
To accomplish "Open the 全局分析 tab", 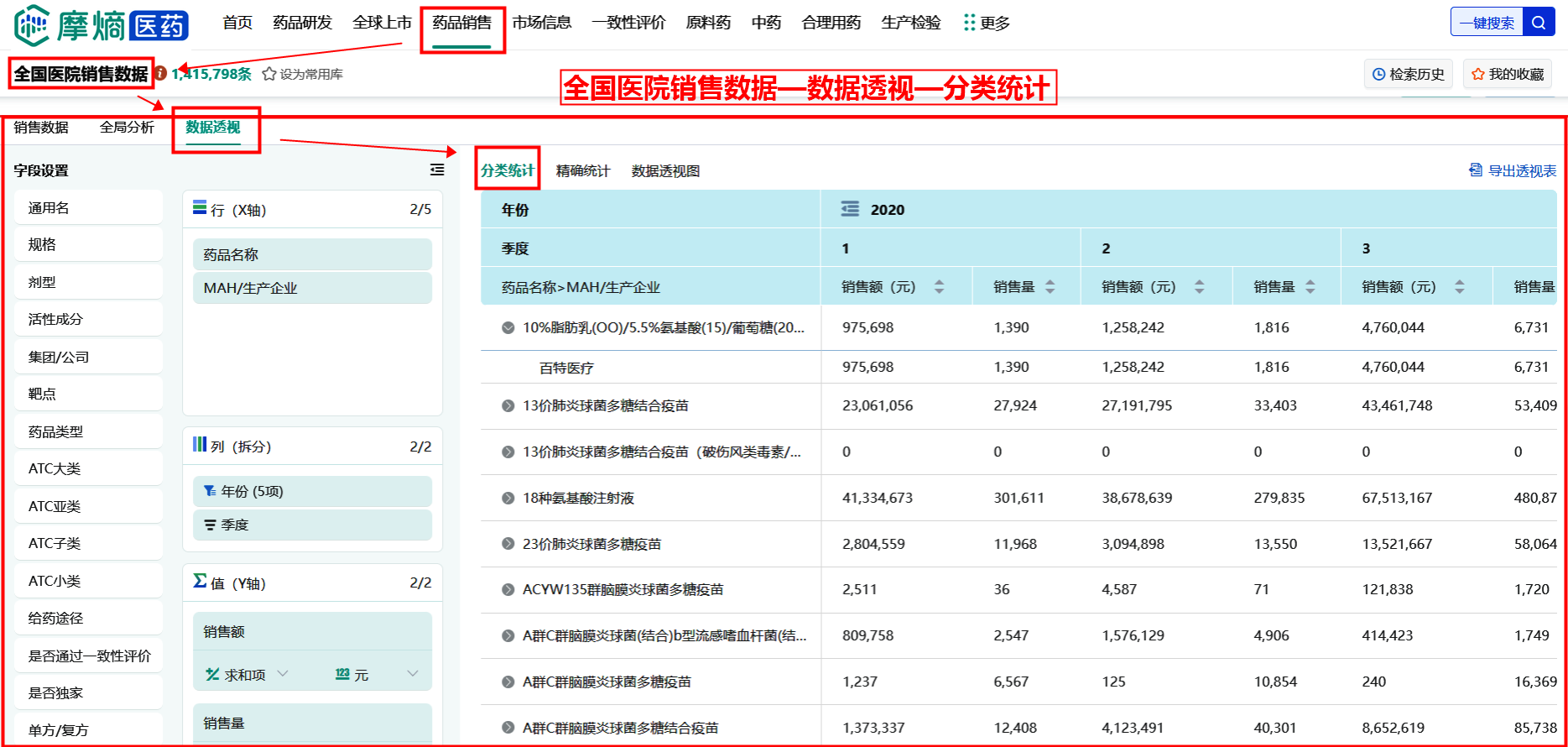I will click(127, 128).
